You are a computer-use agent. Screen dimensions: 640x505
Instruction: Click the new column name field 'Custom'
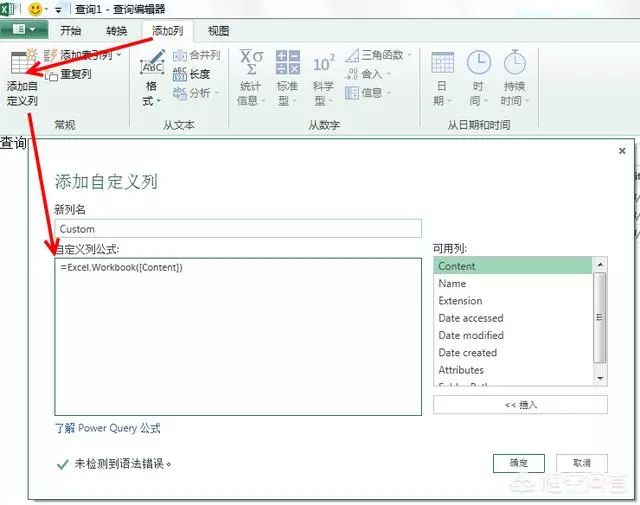[238, 229]
